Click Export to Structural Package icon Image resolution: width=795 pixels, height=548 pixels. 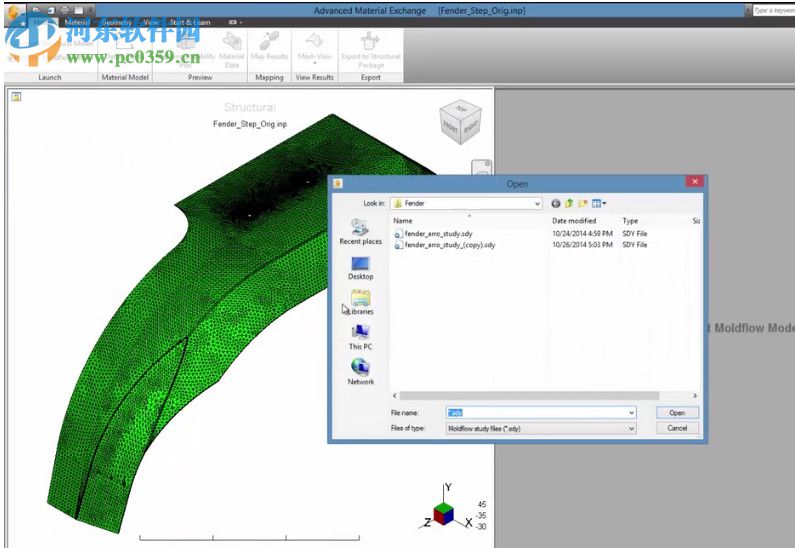[x=371, y=50]
